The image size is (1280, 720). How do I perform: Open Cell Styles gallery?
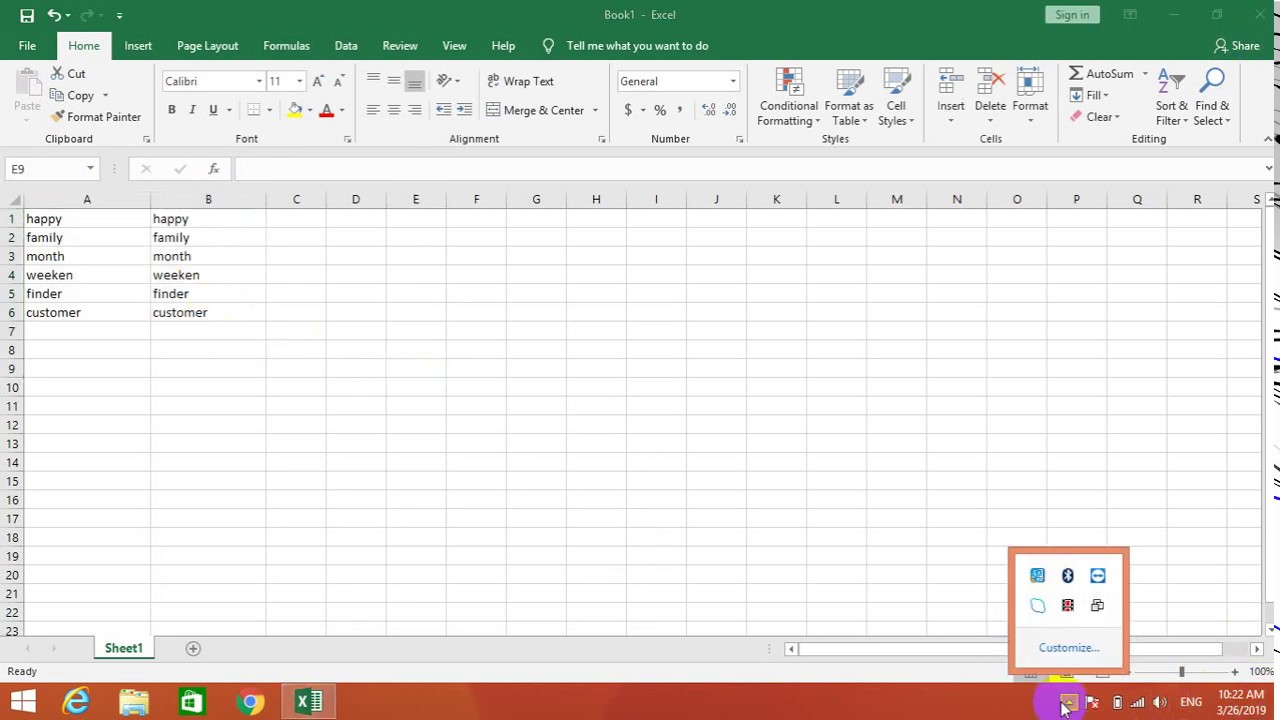[896, 98]
